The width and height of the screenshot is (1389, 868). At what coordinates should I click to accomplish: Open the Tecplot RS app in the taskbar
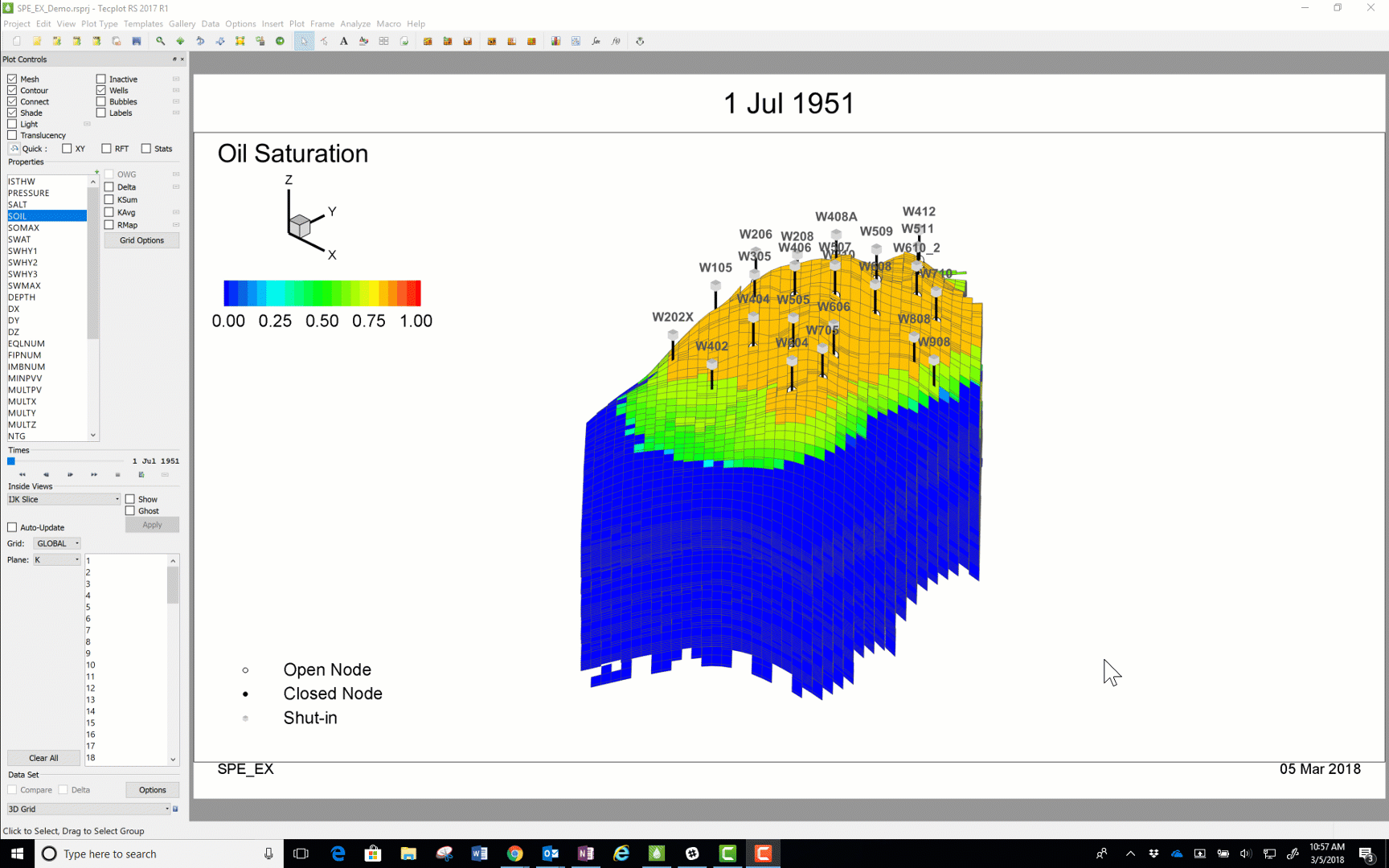click(657, 854)
